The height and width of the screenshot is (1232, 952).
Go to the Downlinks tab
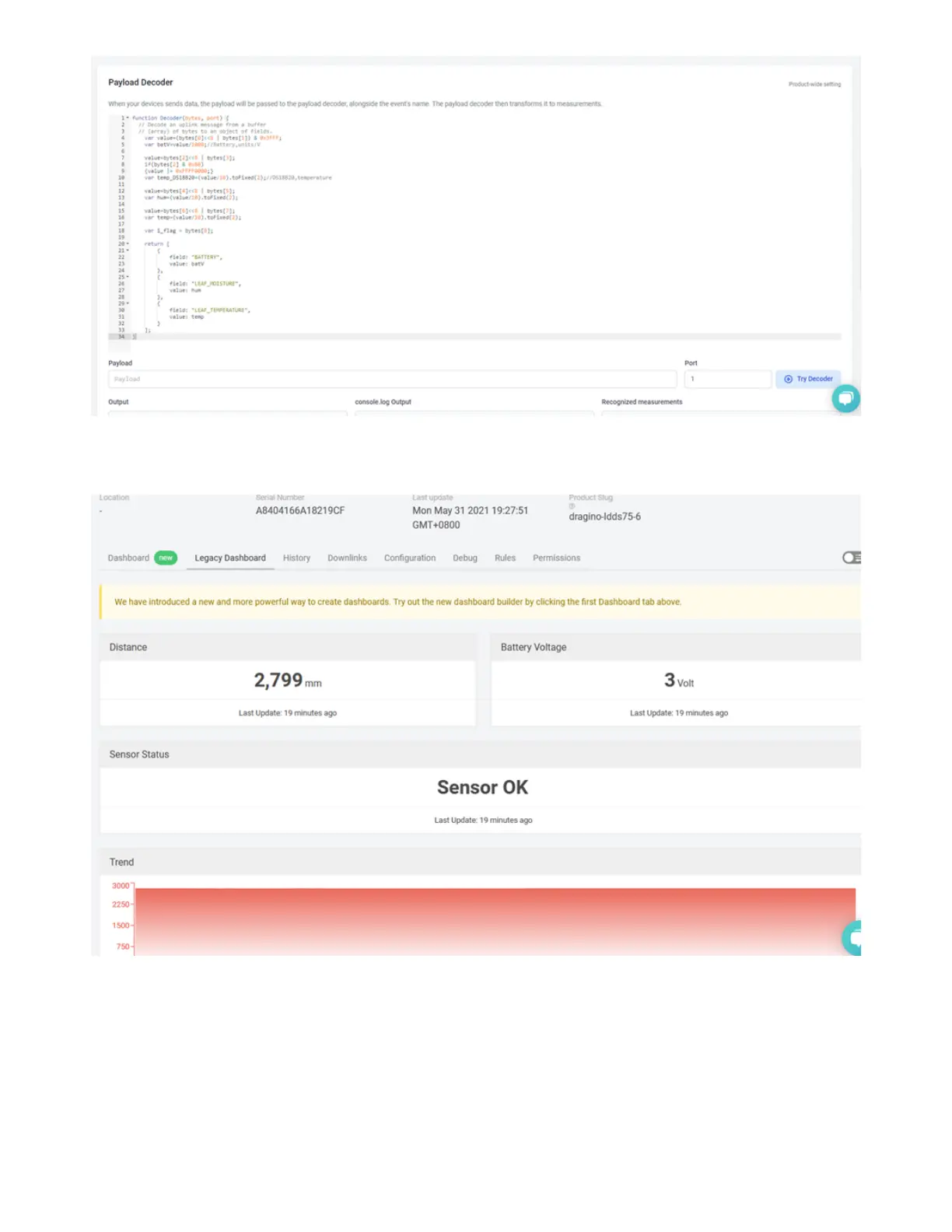(x=347, y=558)
